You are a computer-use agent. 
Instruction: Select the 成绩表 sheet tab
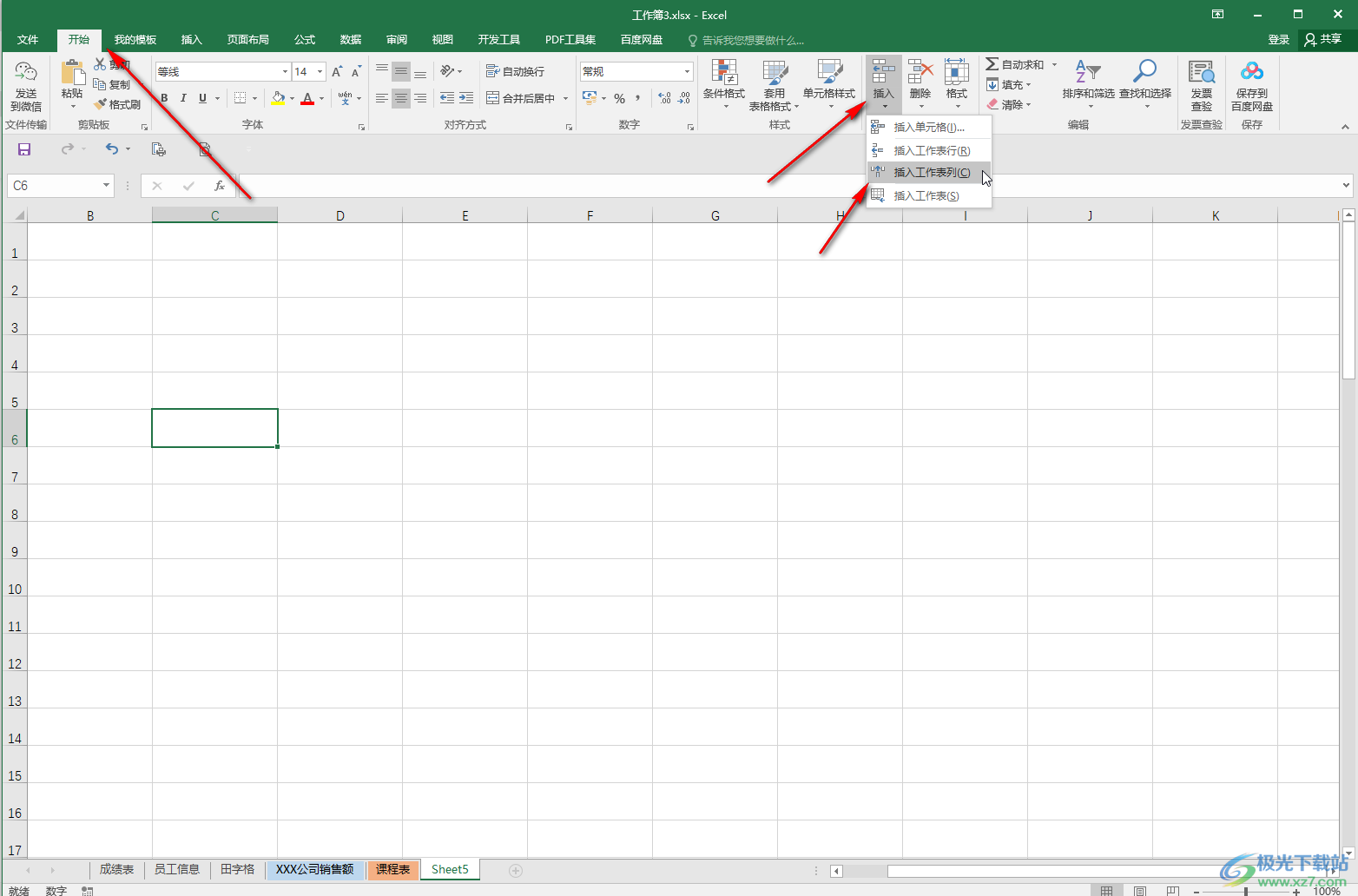click(116, 869)
